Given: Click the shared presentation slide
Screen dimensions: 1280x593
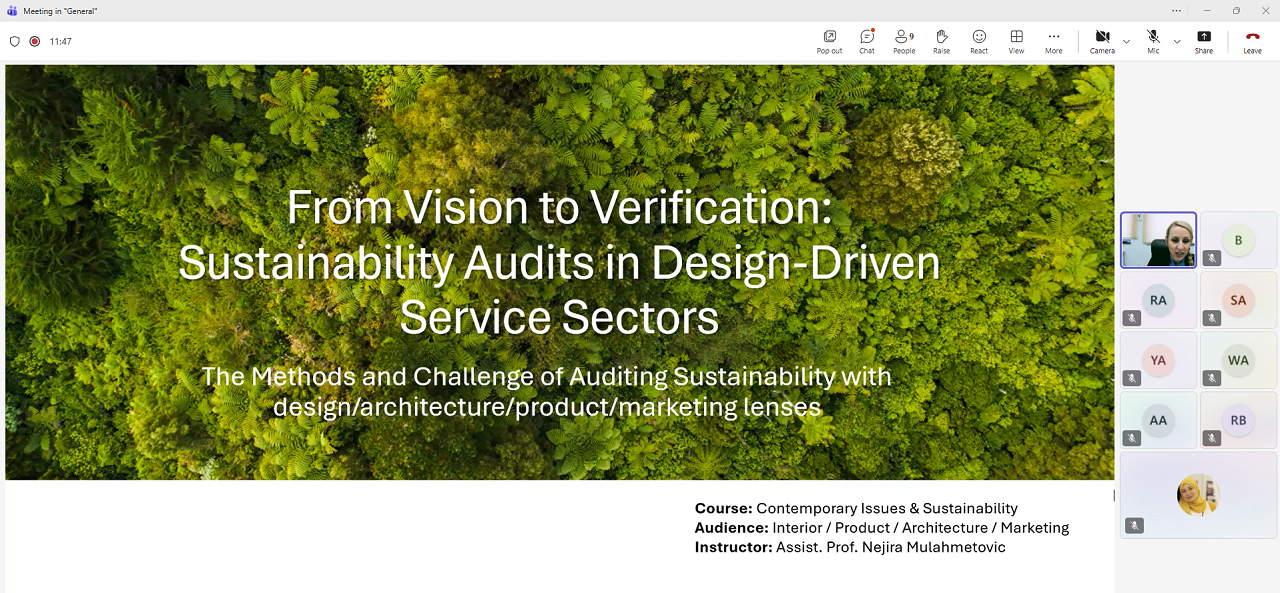Looking at the screenshot, I should point(559,300).
